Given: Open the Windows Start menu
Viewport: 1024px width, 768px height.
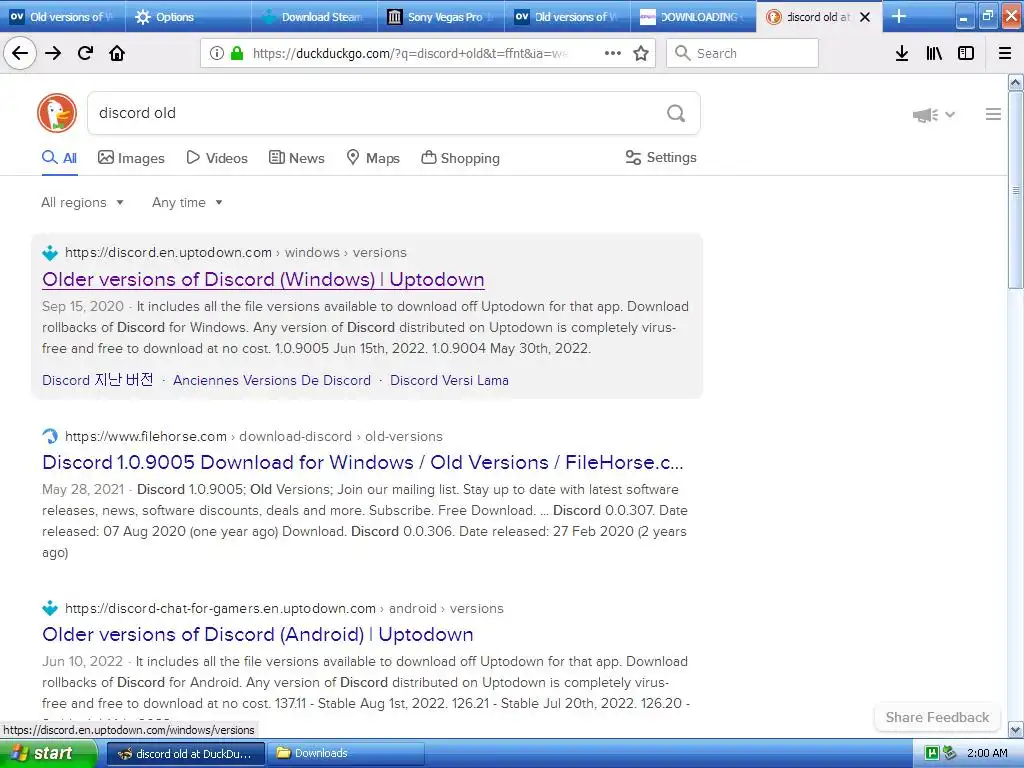Looking at the screenshot, I should point(48,753).
